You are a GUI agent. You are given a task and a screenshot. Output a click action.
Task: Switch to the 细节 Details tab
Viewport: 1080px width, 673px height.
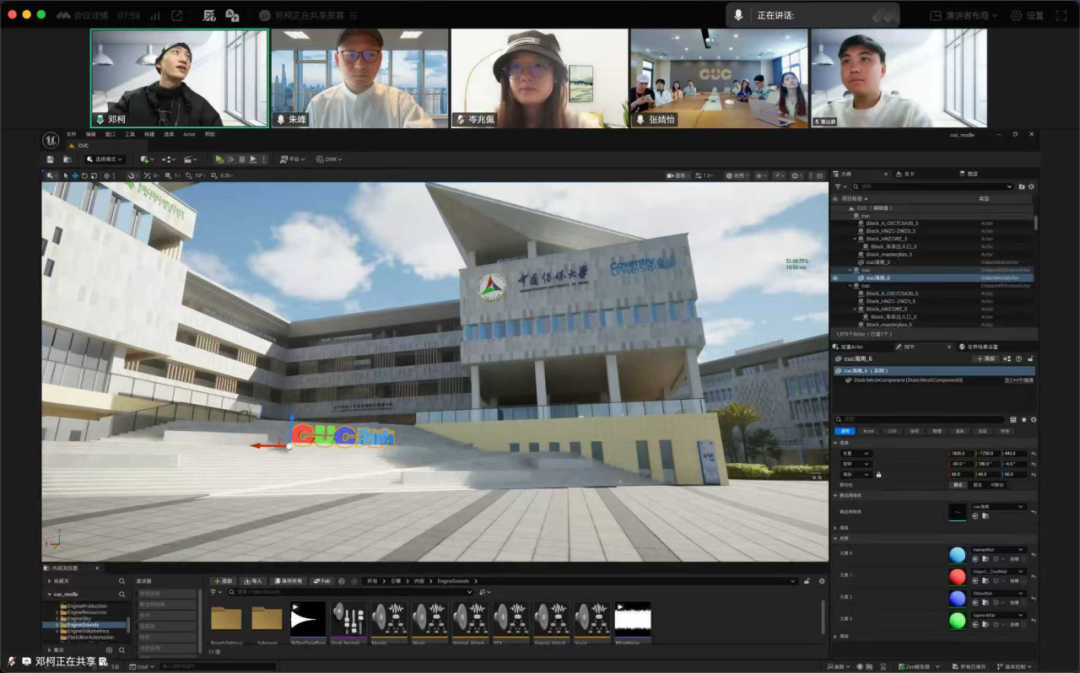[x=908, y=346]
